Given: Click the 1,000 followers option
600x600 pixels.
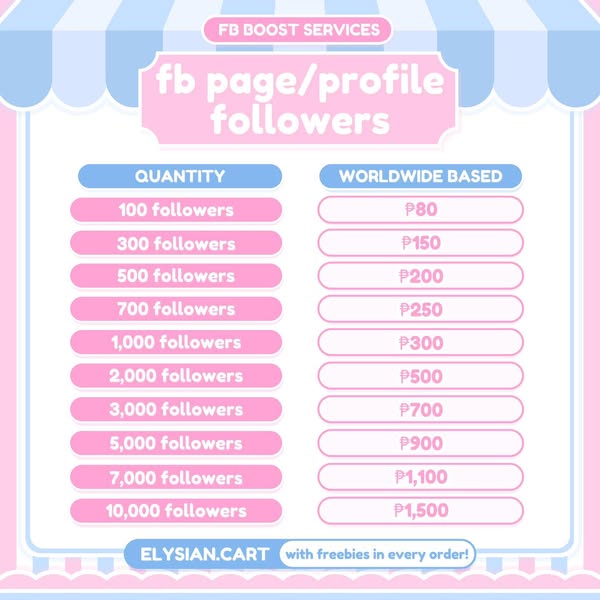Looking at the screenshot, I should point(176,342).
